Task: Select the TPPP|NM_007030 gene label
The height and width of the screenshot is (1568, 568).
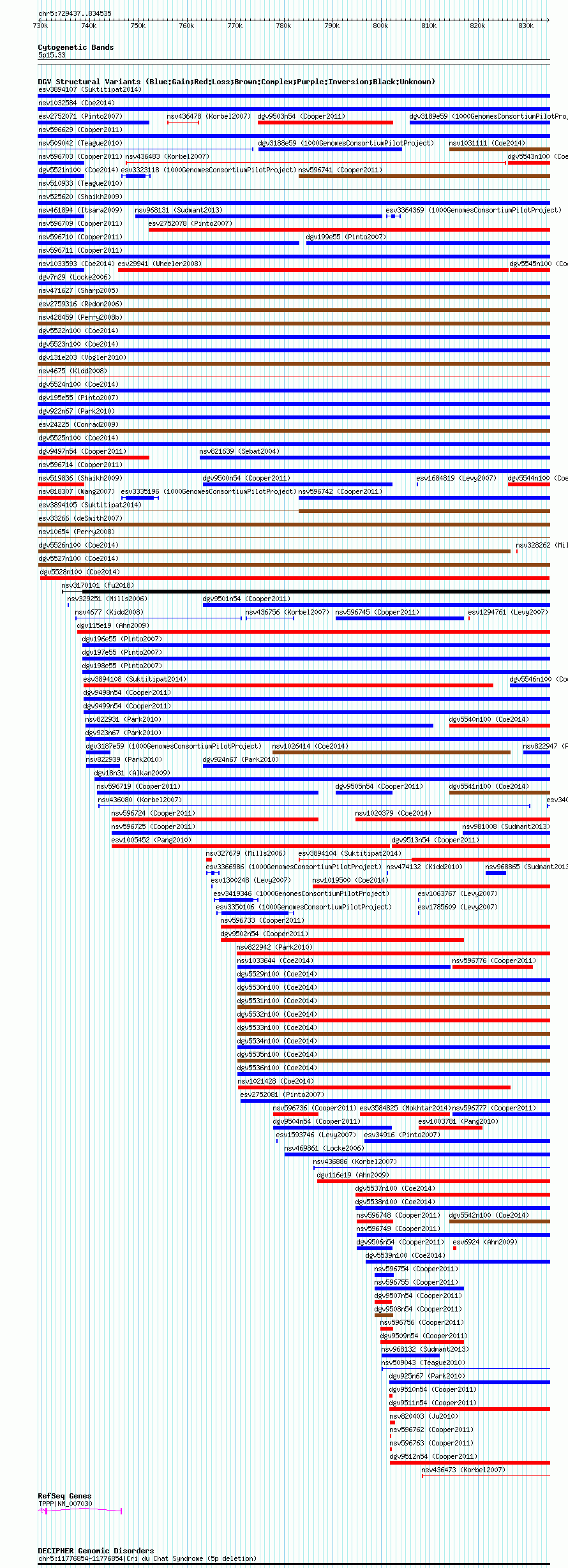Action: click(x=65, y=1504)
